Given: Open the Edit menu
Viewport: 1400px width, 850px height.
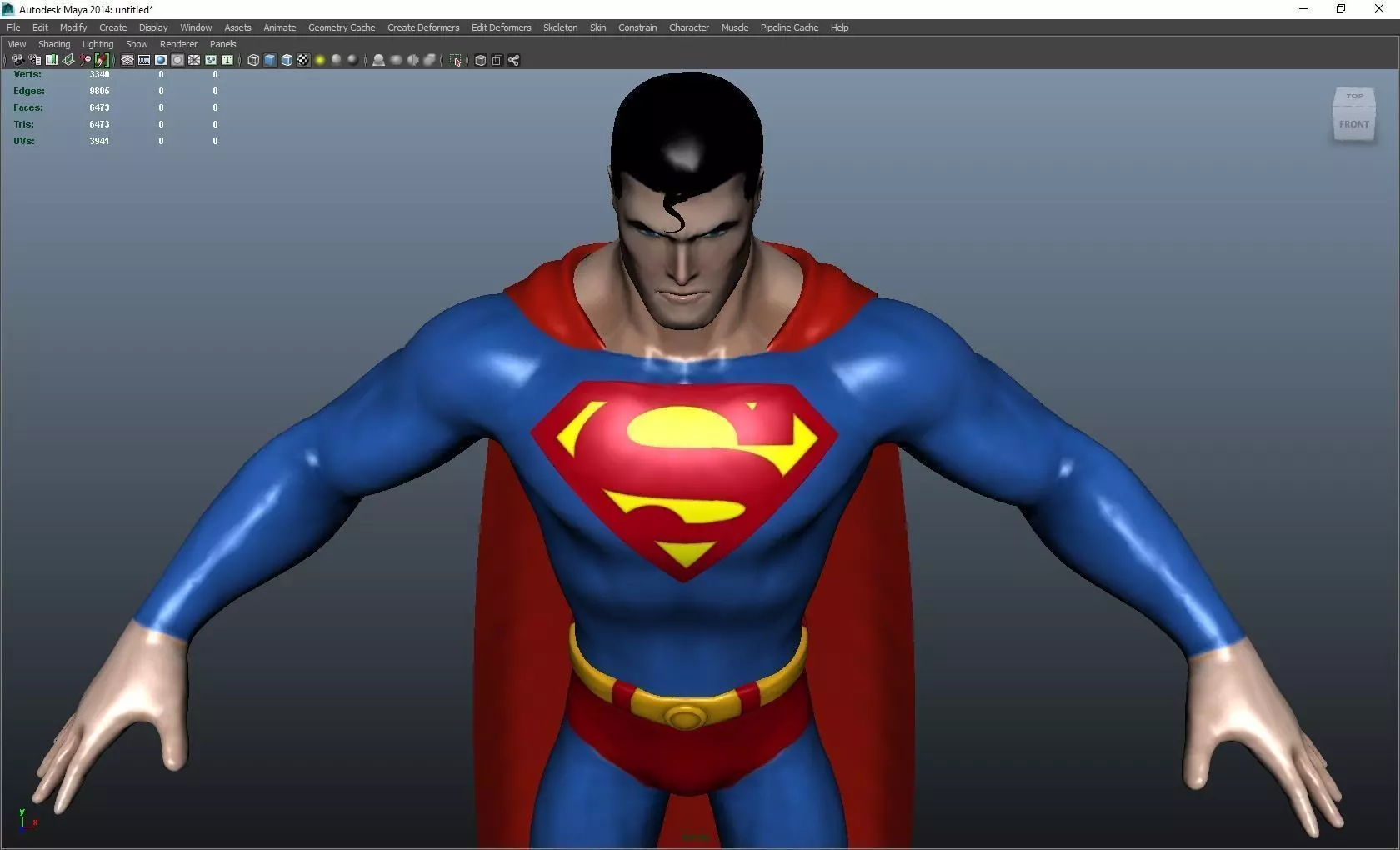Looking at the screenshot, I should 40,27.
